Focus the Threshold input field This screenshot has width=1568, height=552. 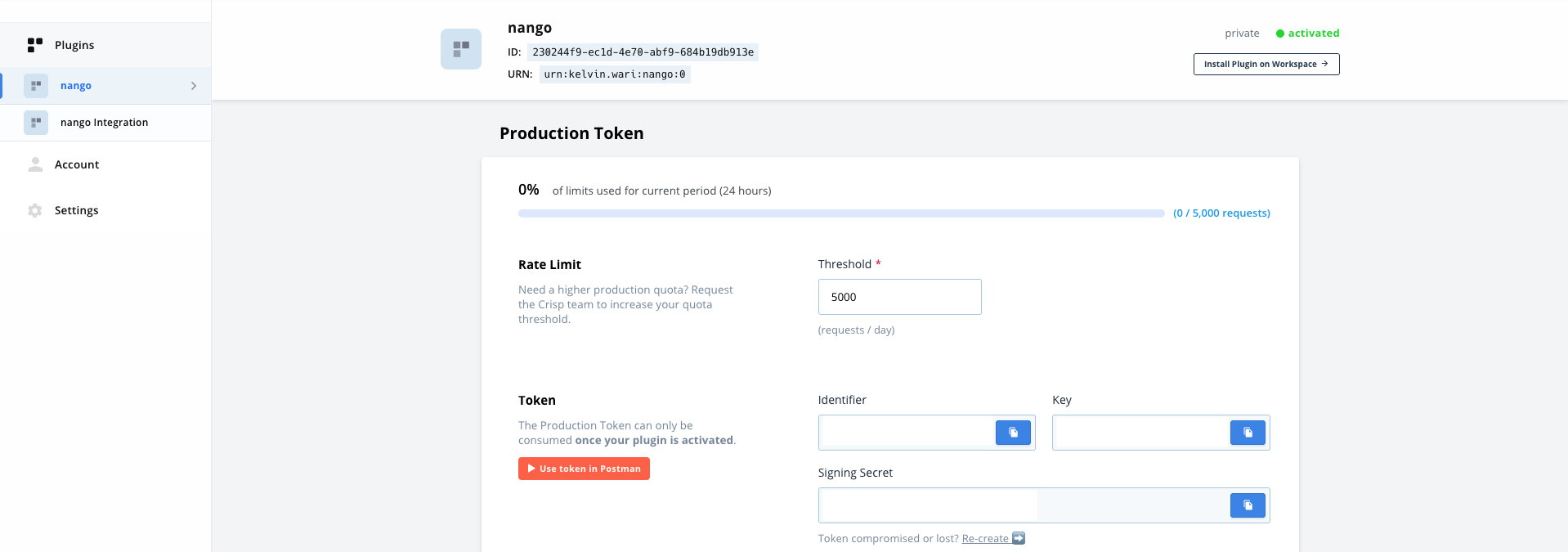click(899, 297)
